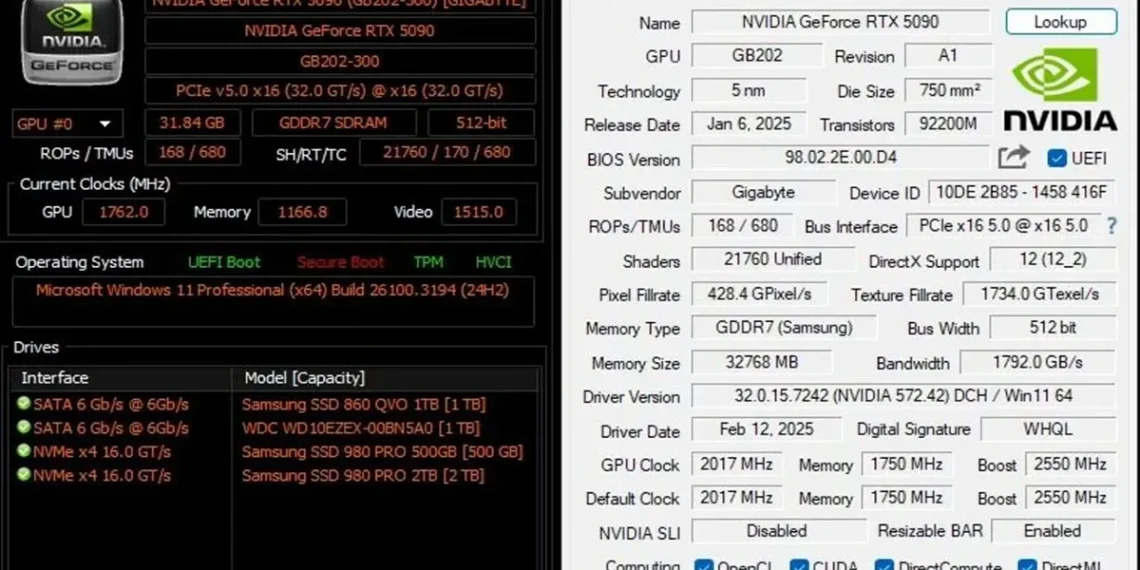Click the green check icon beside WDC WD10EZEX drive
The image size is (1140, 570).
23,427
